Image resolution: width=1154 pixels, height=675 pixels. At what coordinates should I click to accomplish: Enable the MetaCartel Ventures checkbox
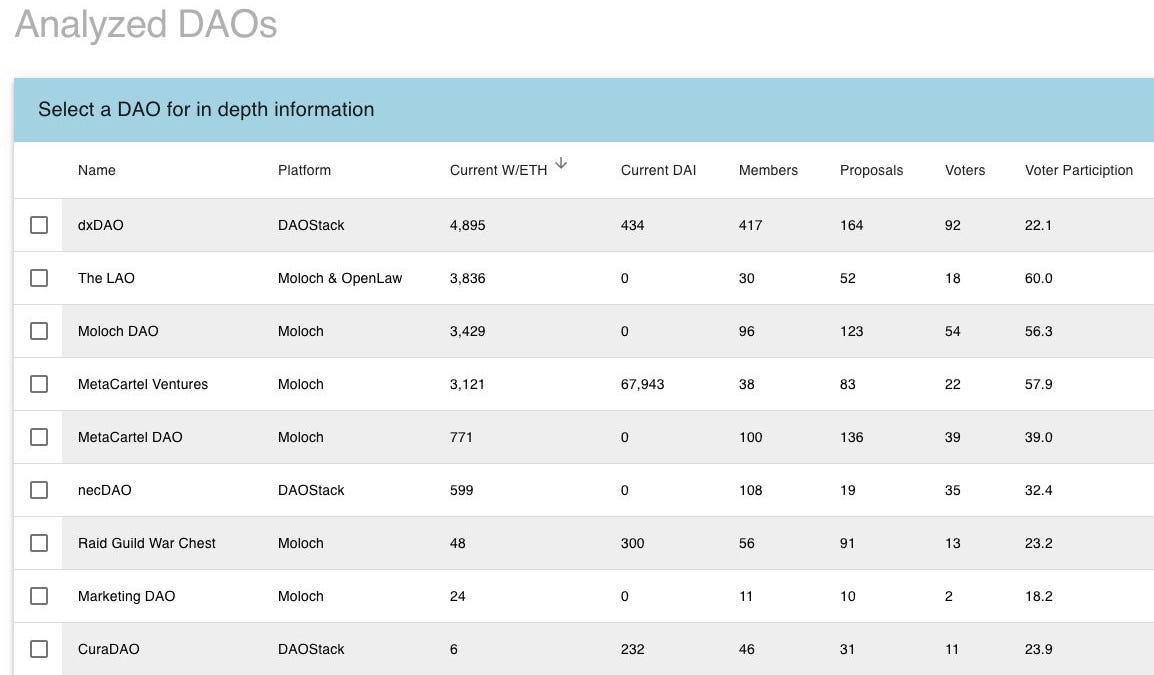click(x=39, y=384)
